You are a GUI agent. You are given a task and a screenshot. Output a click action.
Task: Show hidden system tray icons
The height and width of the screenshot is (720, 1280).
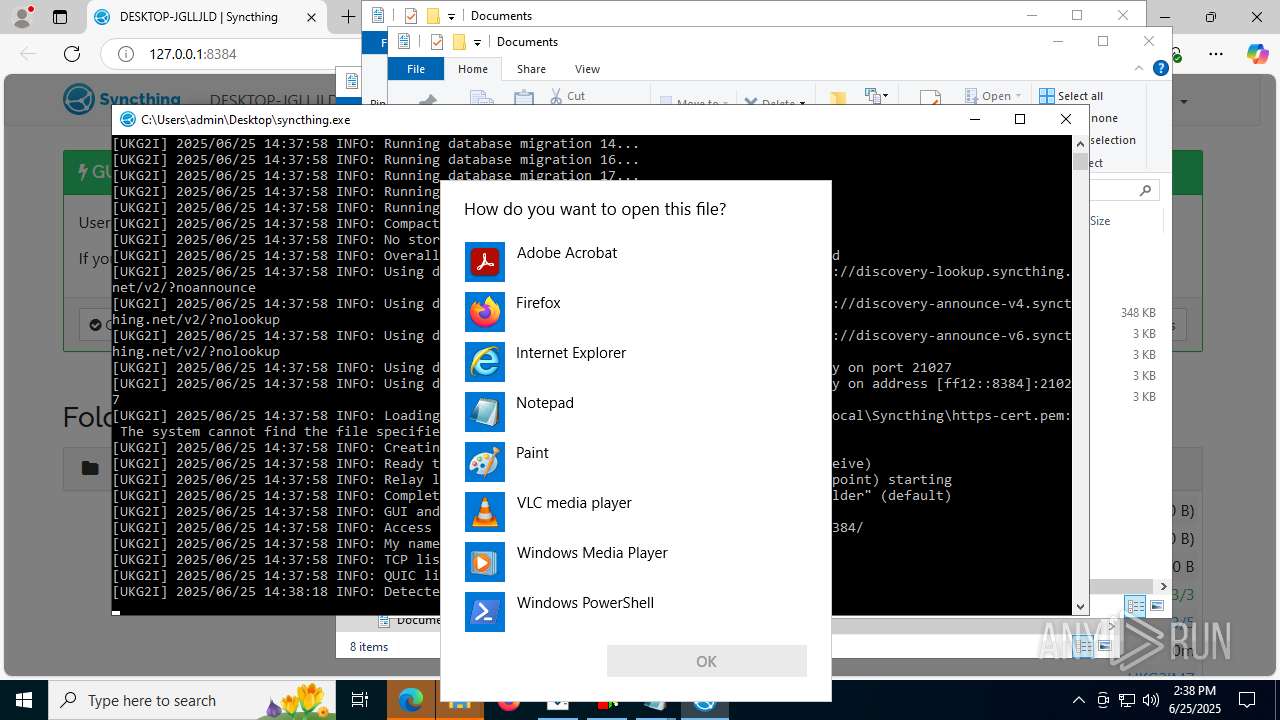point(1078,700)
